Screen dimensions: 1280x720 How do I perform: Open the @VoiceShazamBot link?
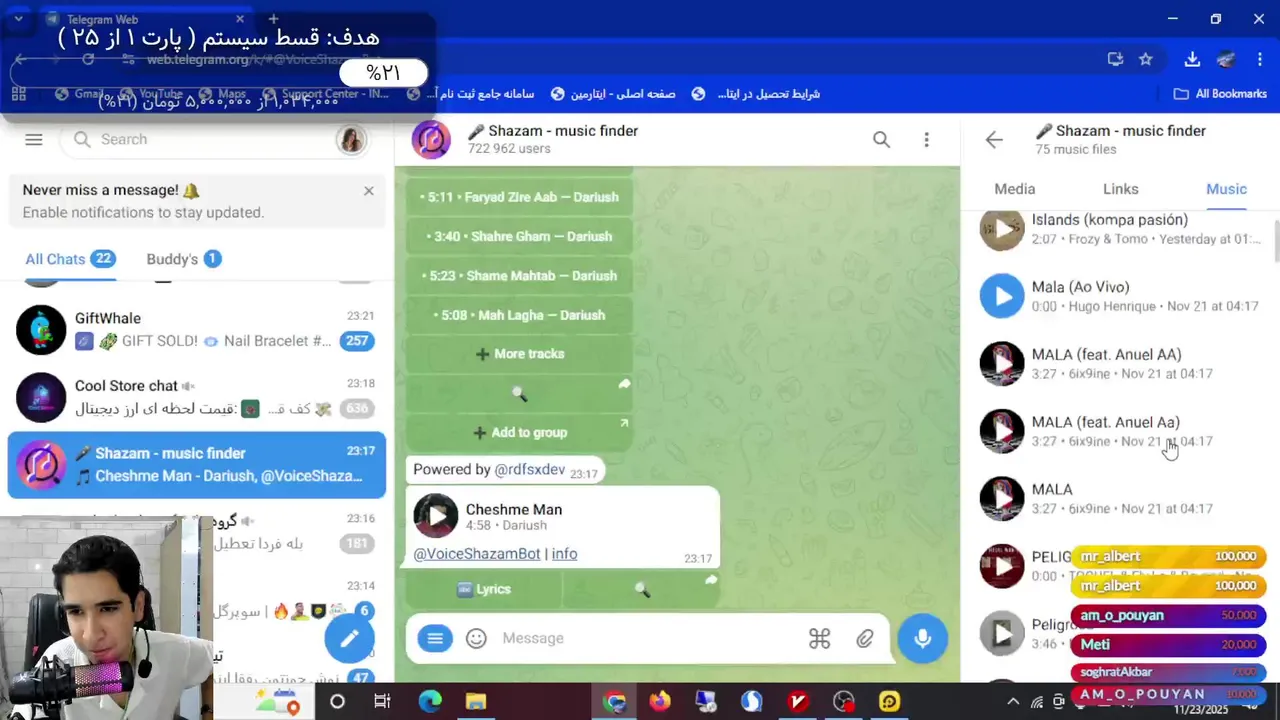coord(477,554)
